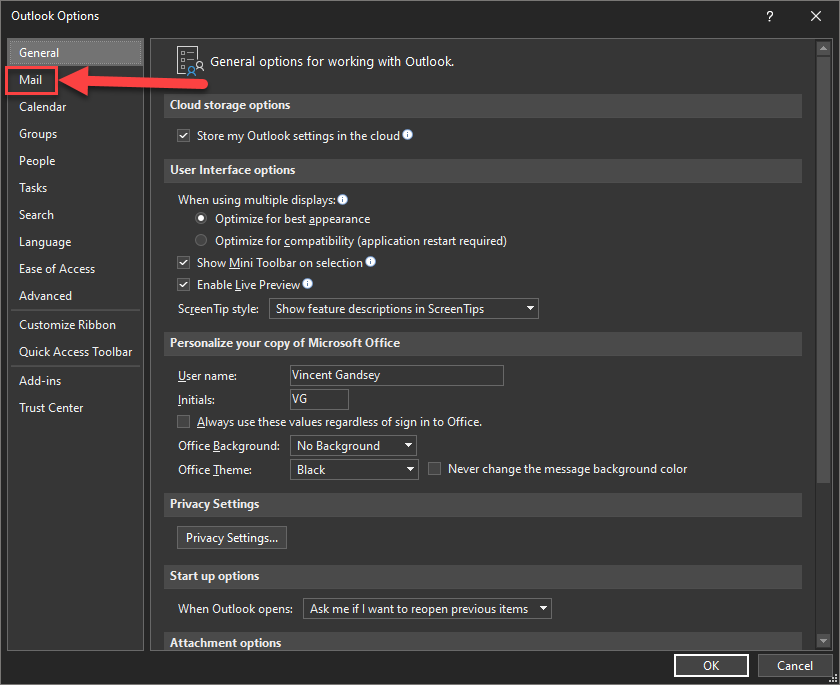Open the Office Theme dropdown

[x=354, y=470]
